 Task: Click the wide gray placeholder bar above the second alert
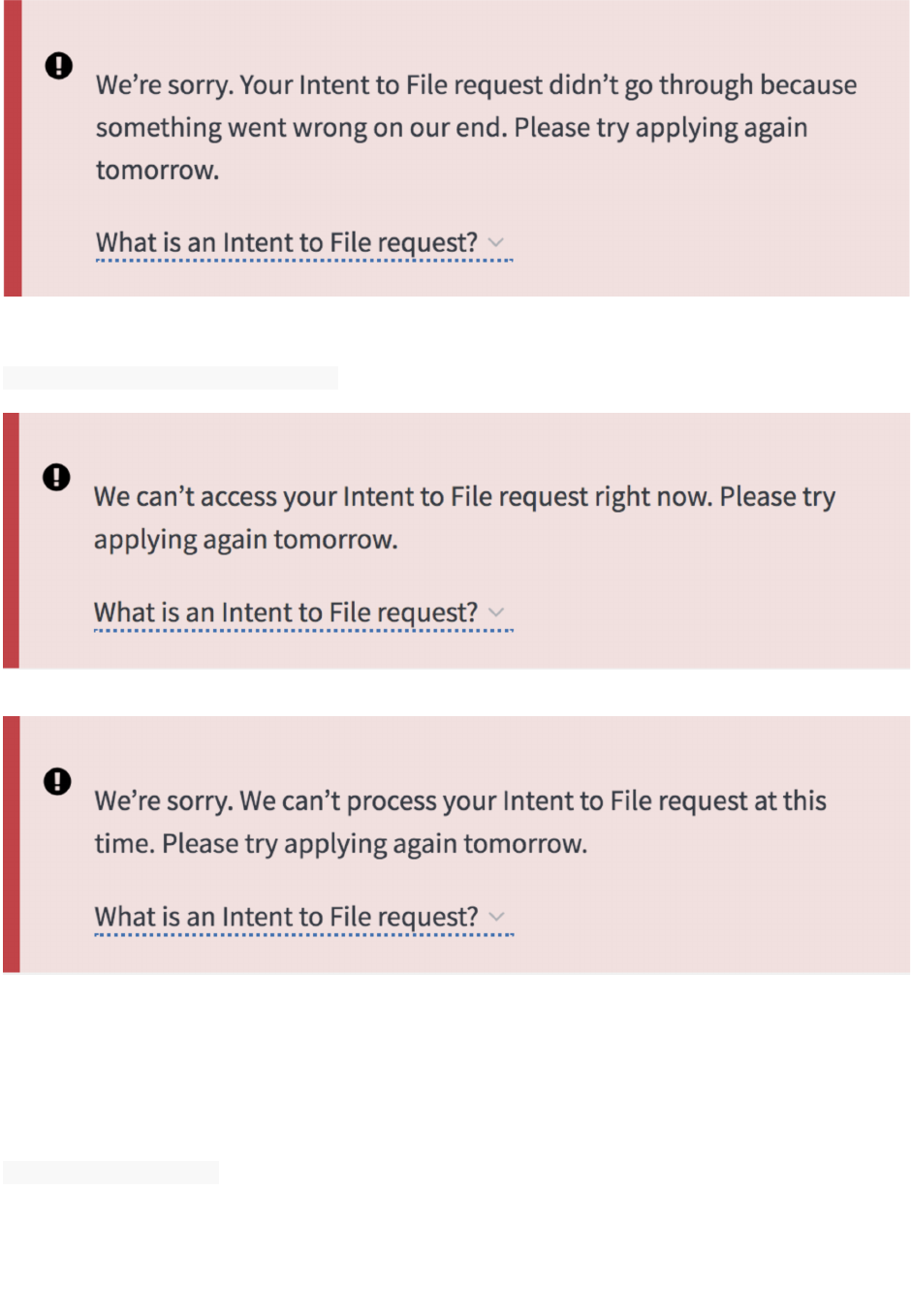[x=171, y=378]
